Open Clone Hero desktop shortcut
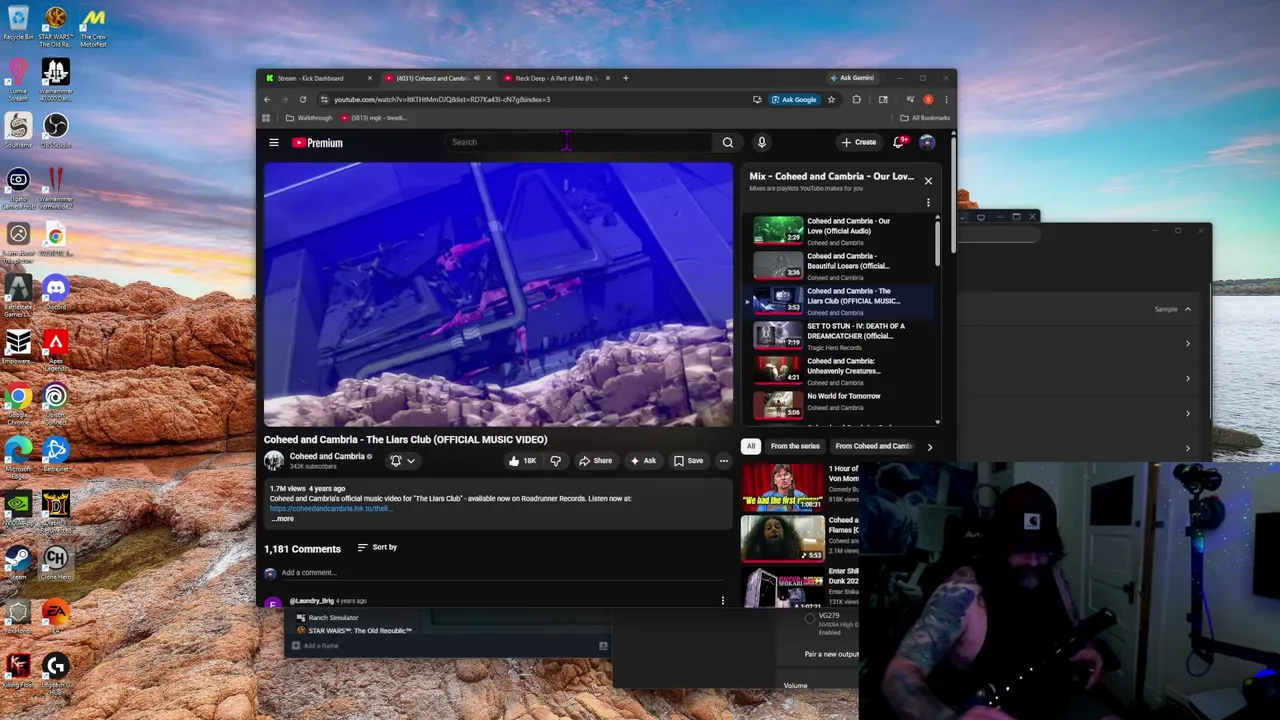The image size is (1280, 720). pyautogui.click(x=55, y=561)
